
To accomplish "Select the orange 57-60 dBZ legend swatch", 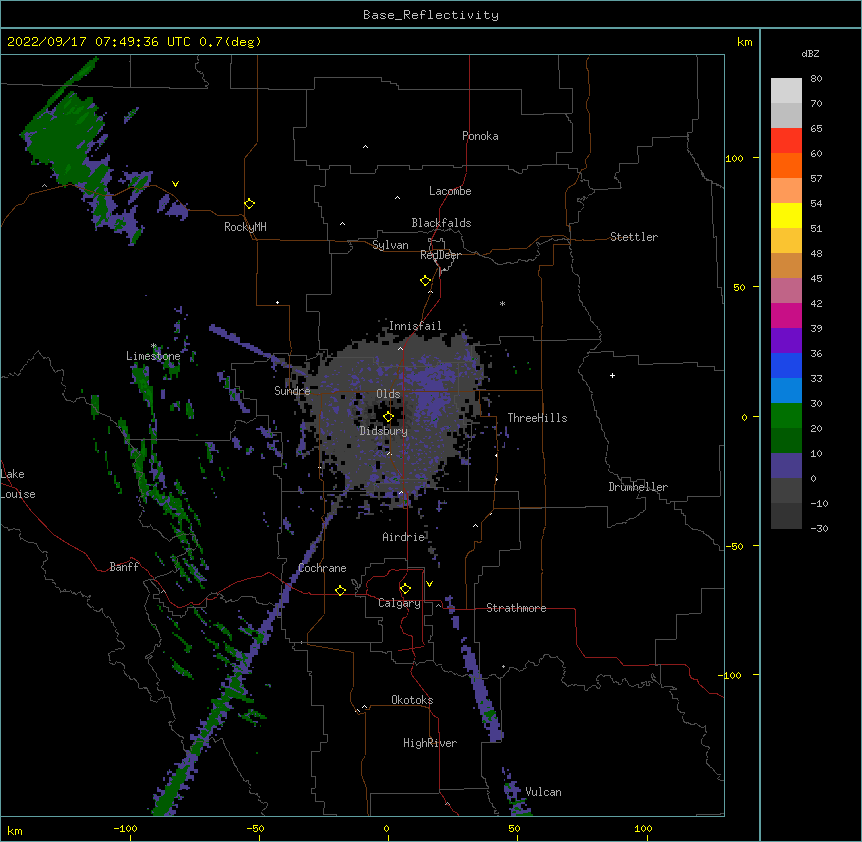I will tap(786, 165).
